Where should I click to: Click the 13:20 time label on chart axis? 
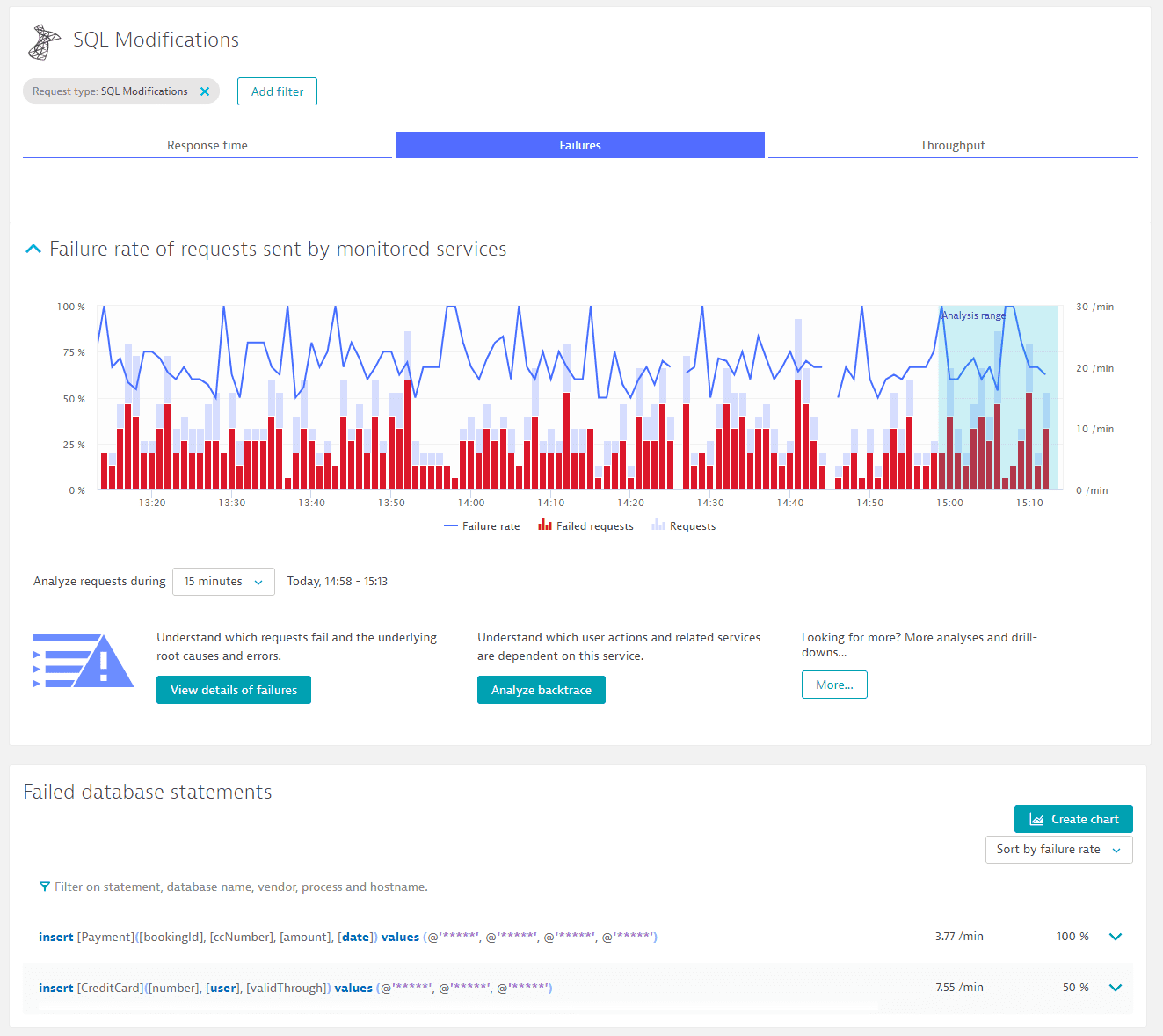(152, 503)
